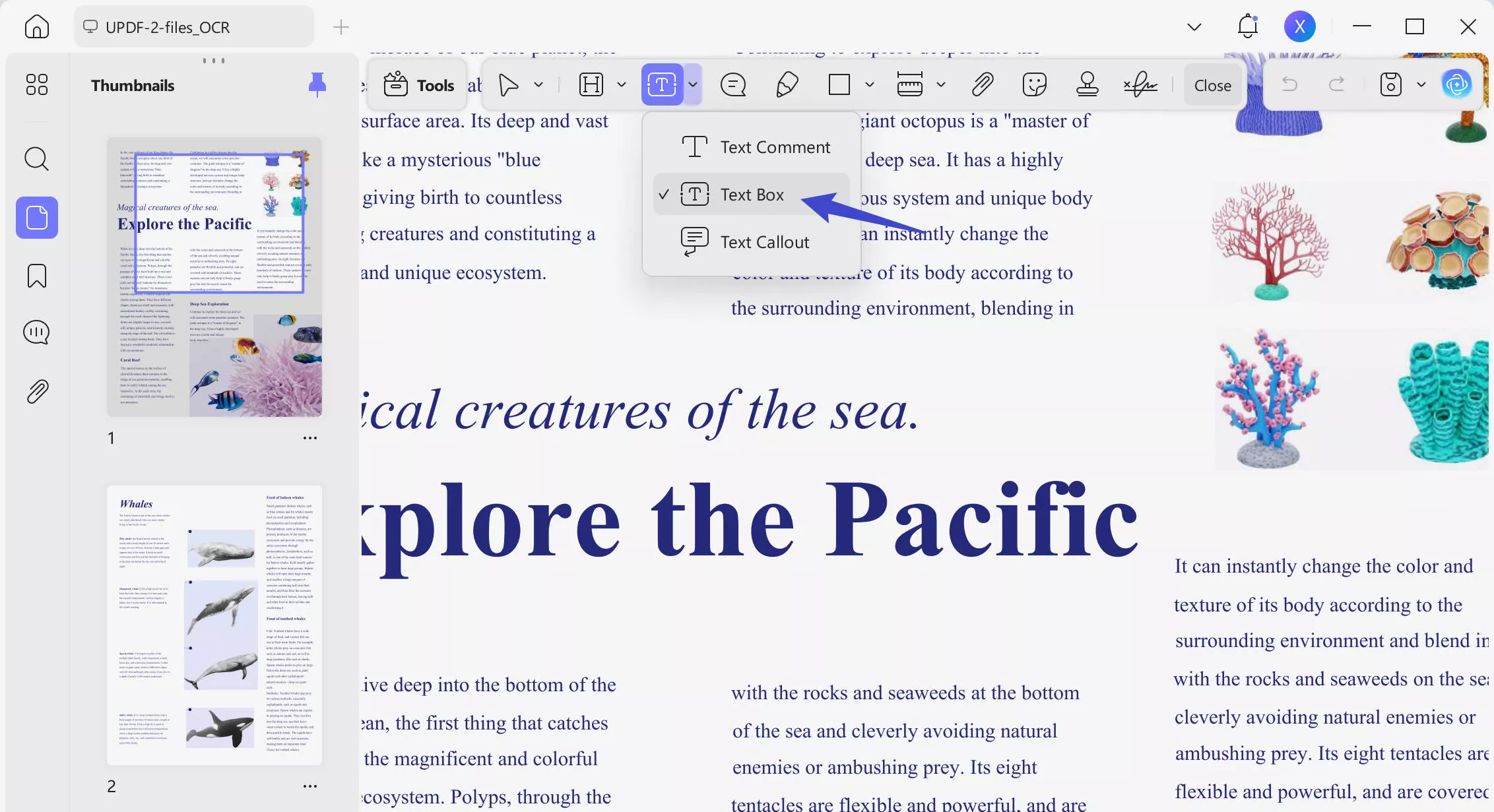This screenshot has height=812, width=1494.
Task: Select the sticker tool icon
Action: pyautogui.click(x=1034, y=85)
